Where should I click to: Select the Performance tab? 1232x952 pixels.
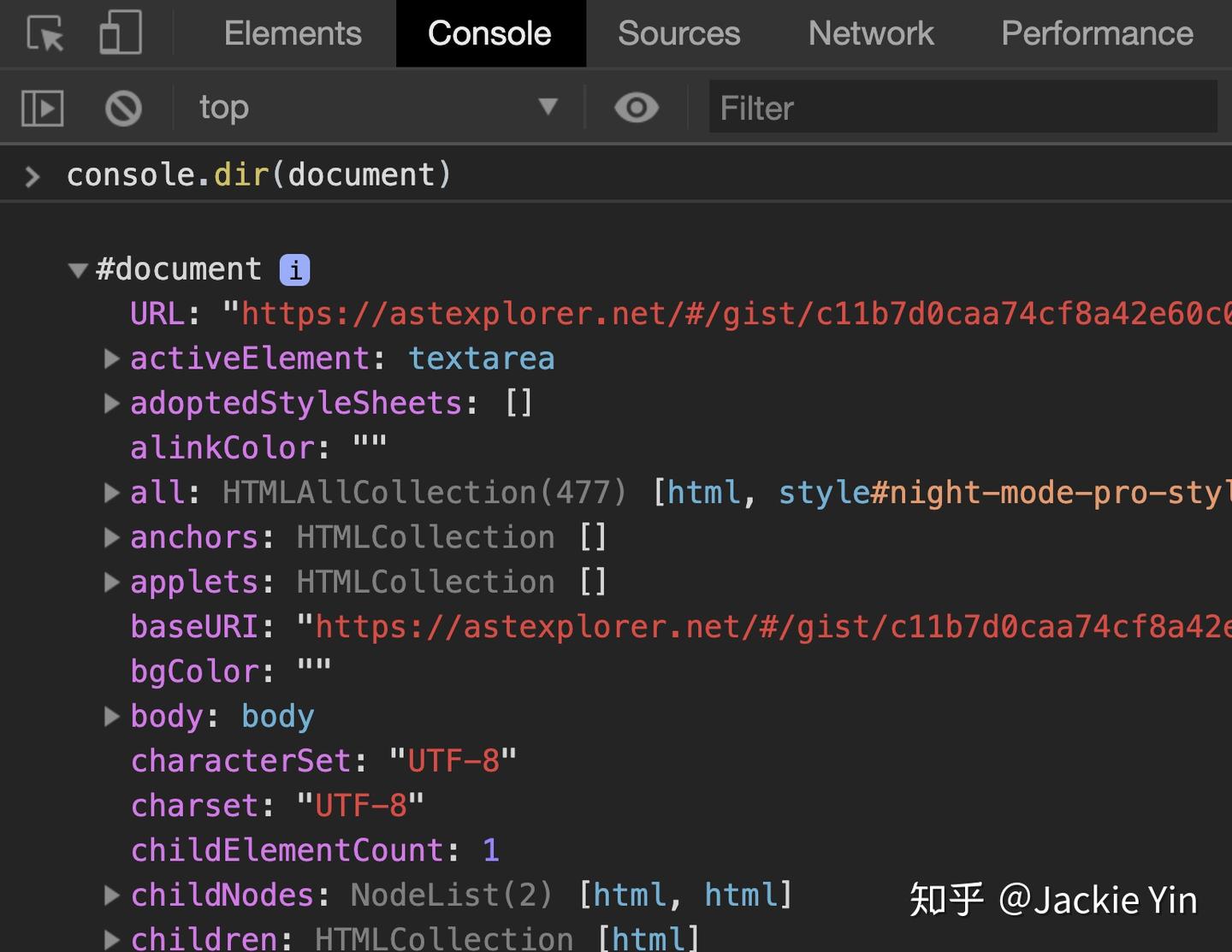(1097, 34)
